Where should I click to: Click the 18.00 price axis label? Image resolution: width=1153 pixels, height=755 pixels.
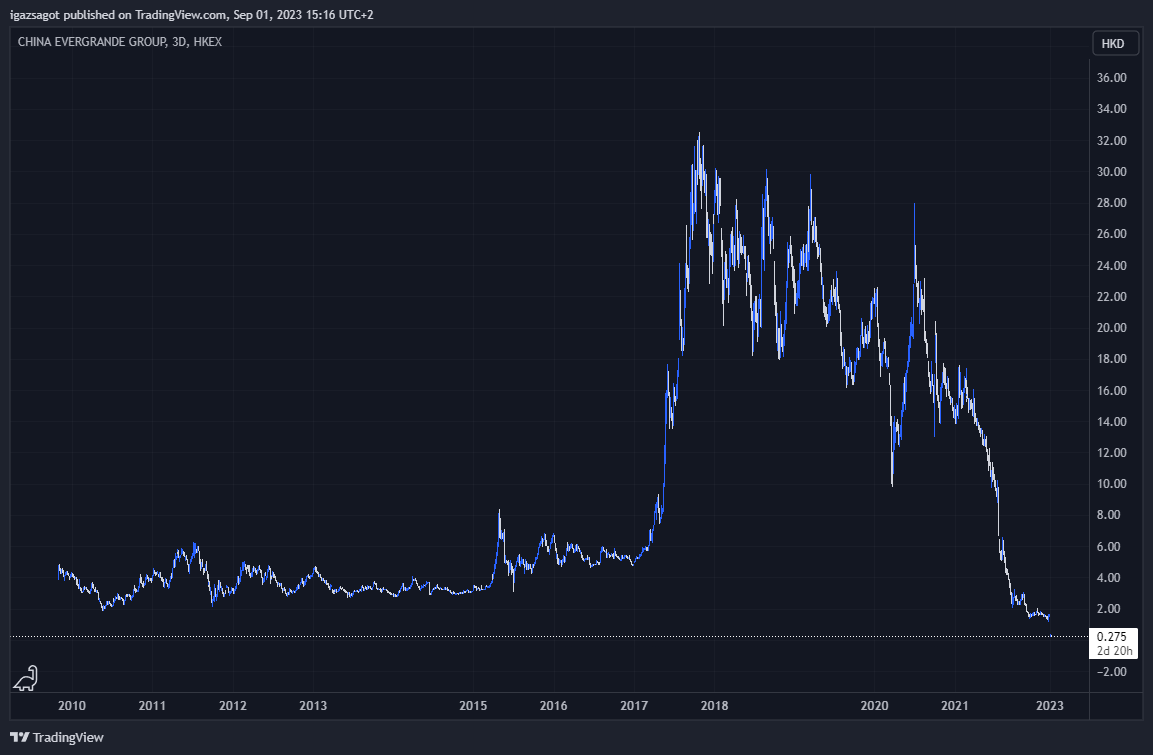[1111, 359]
